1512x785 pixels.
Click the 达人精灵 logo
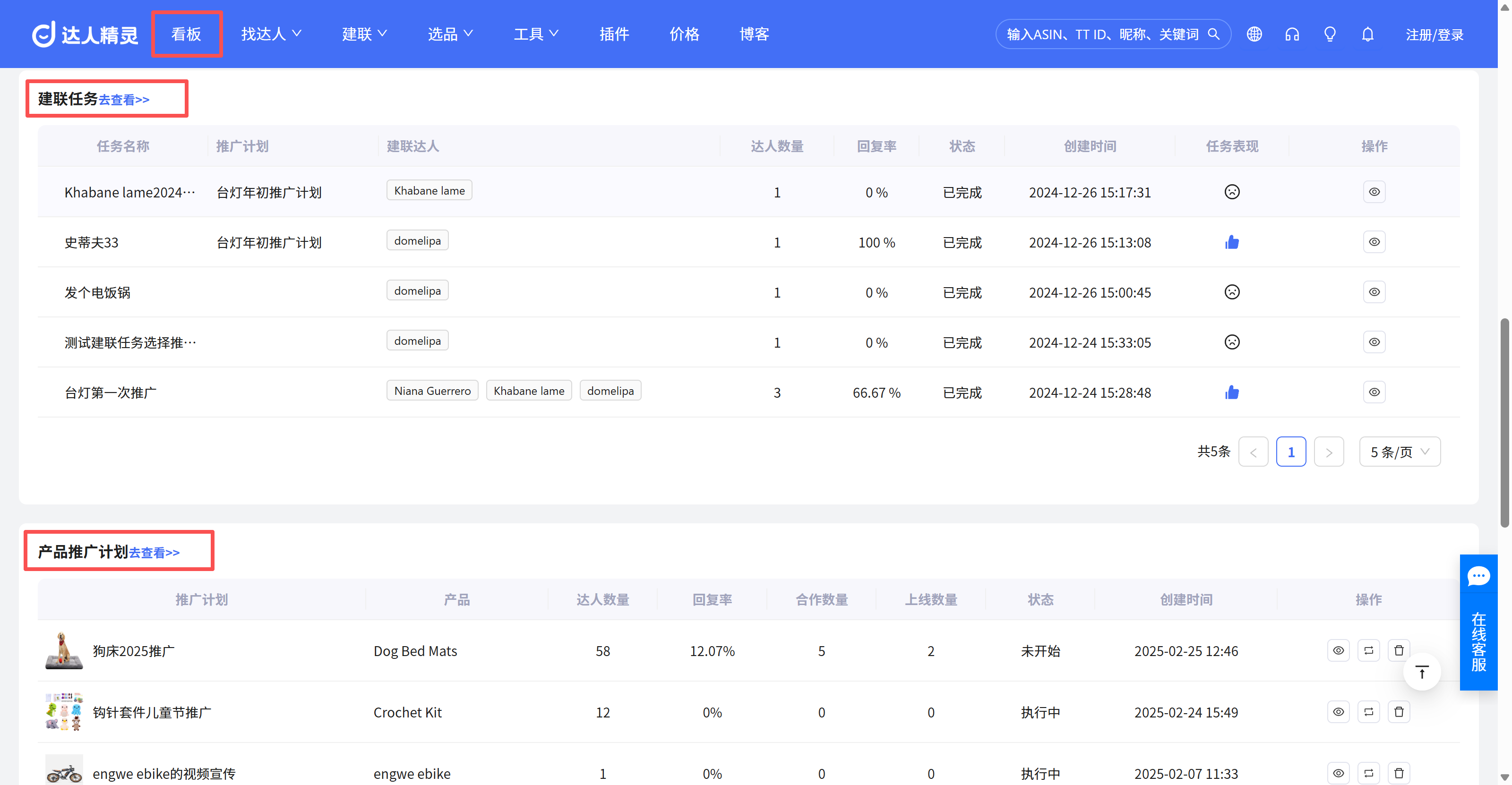[x=85, y=34]
